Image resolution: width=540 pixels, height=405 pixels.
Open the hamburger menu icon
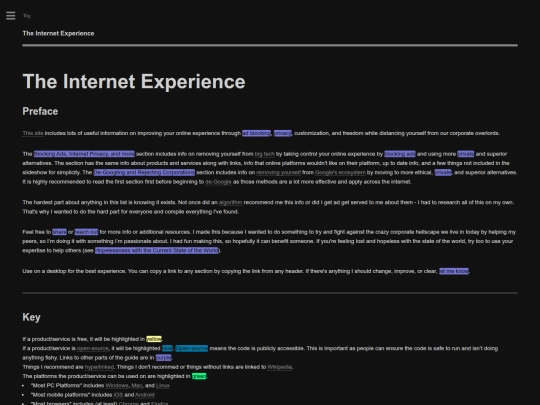pos(10,16)
